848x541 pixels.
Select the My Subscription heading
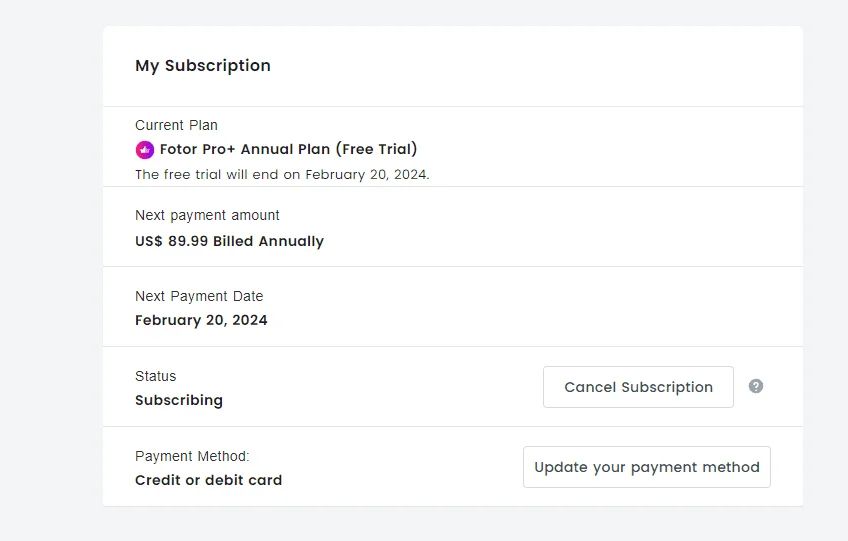click(203, 65)
